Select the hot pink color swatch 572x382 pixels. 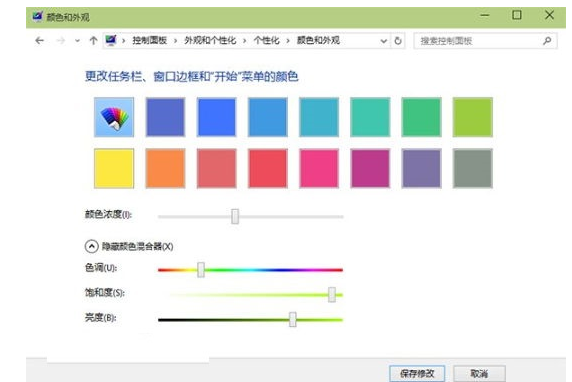coord(319,168)
